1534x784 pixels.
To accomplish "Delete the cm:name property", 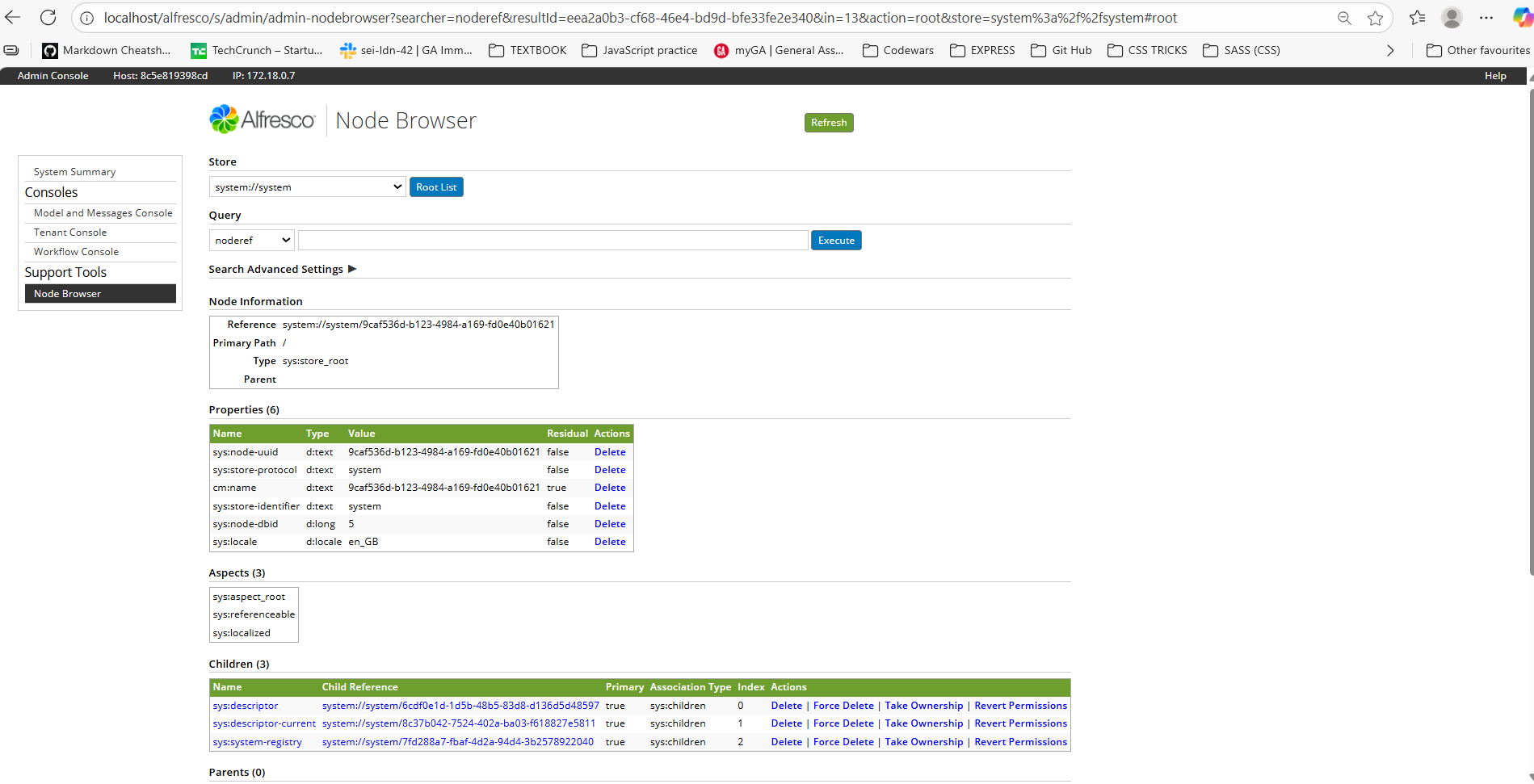I will 610,488.
